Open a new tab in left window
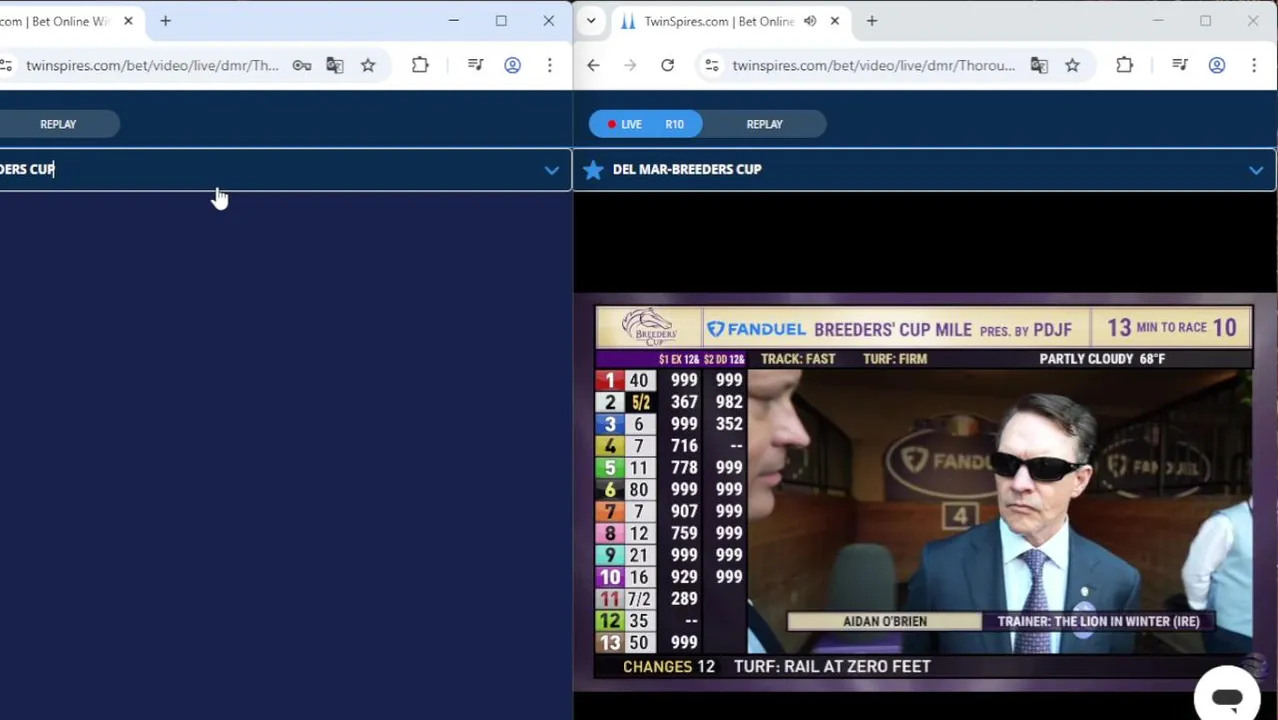This screenshot has width=1278, height=720. point(166,21)
